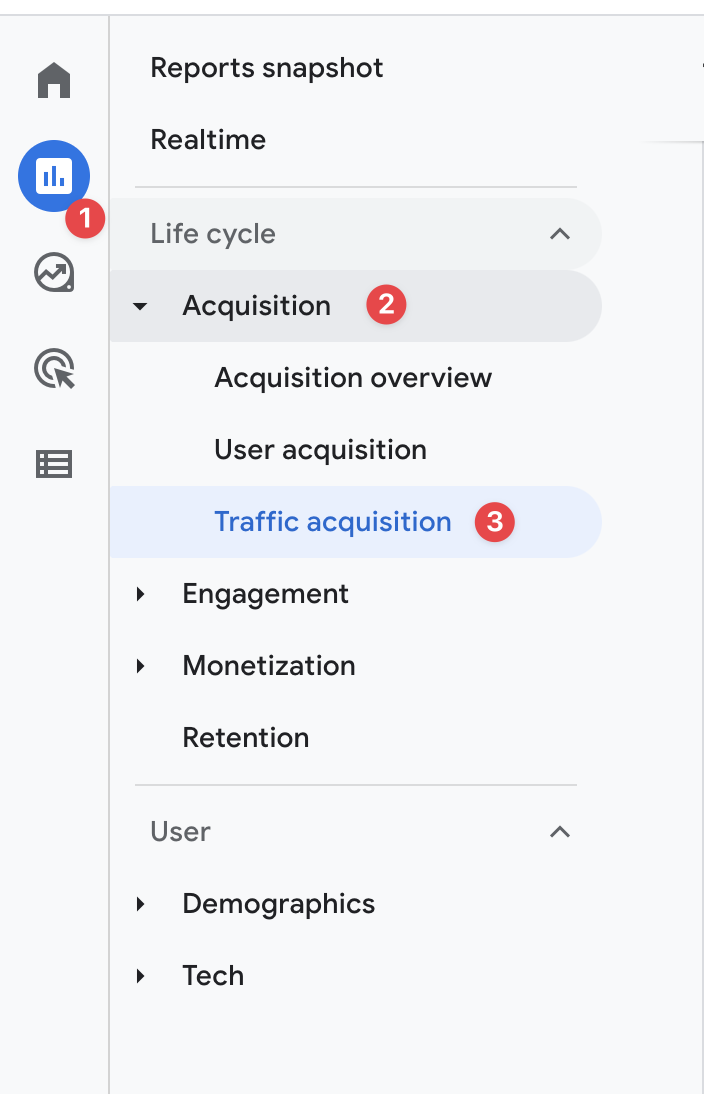Open the Realtime report
This screenshot has width=704, height=1094.
[208, 140]
